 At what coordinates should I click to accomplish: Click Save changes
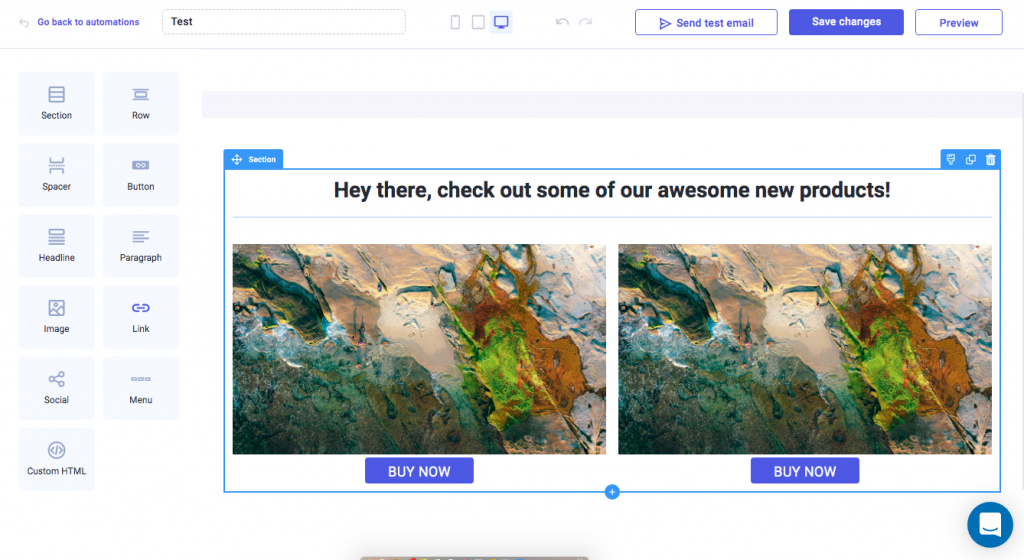tap(846, 22)
